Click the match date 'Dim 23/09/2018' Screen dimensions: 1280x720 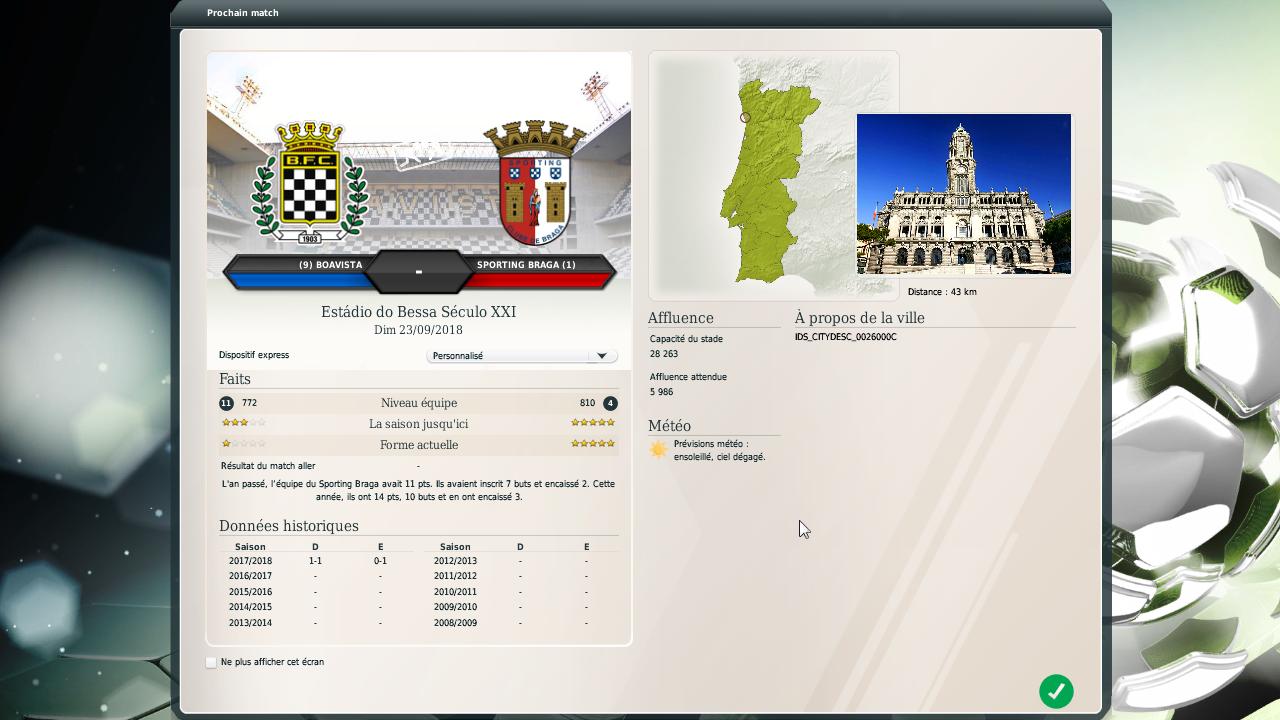click(418, 330)
